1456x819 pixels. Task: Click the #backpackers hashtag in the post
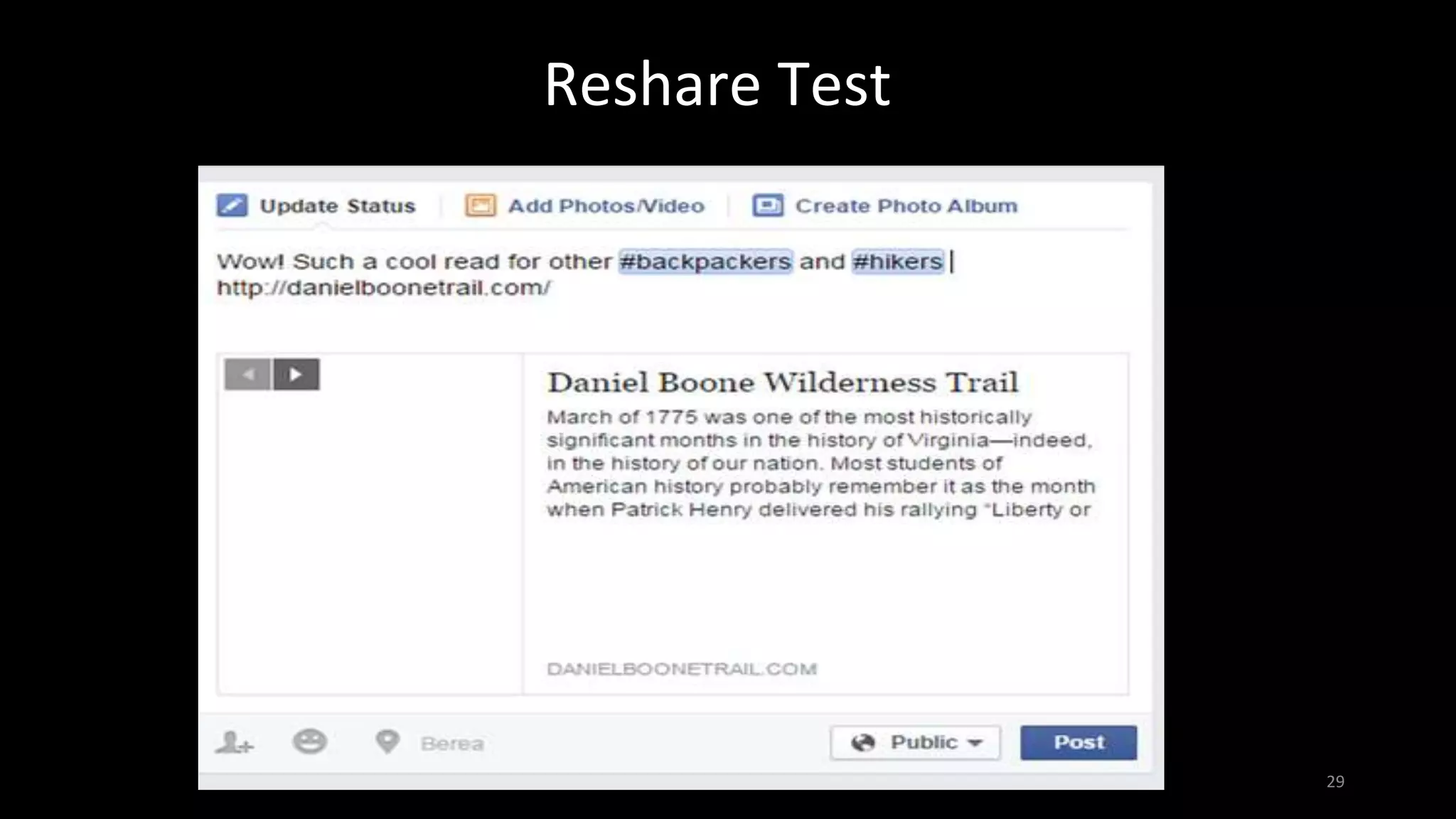(705, 262)
